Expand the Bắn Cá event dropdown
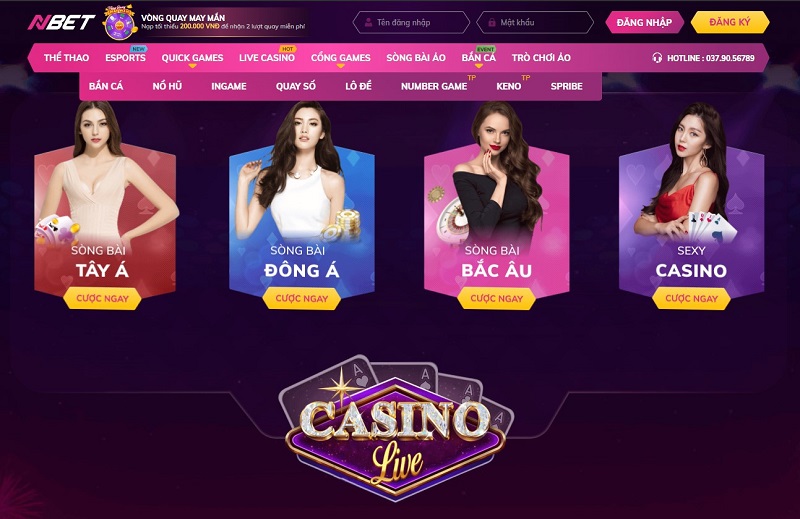 pyautogui.click(x=479, y=58)
